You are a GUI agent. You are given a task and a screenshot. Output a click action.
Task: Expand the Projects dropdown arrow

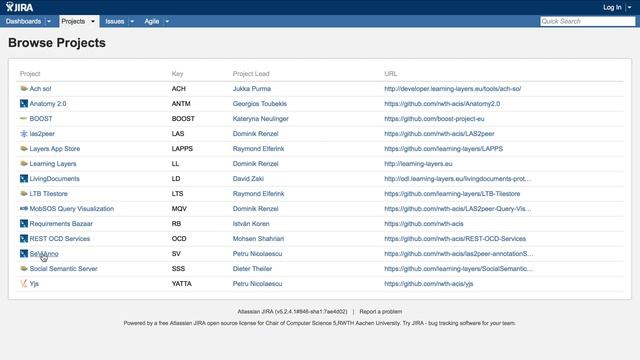pos(93,21)
